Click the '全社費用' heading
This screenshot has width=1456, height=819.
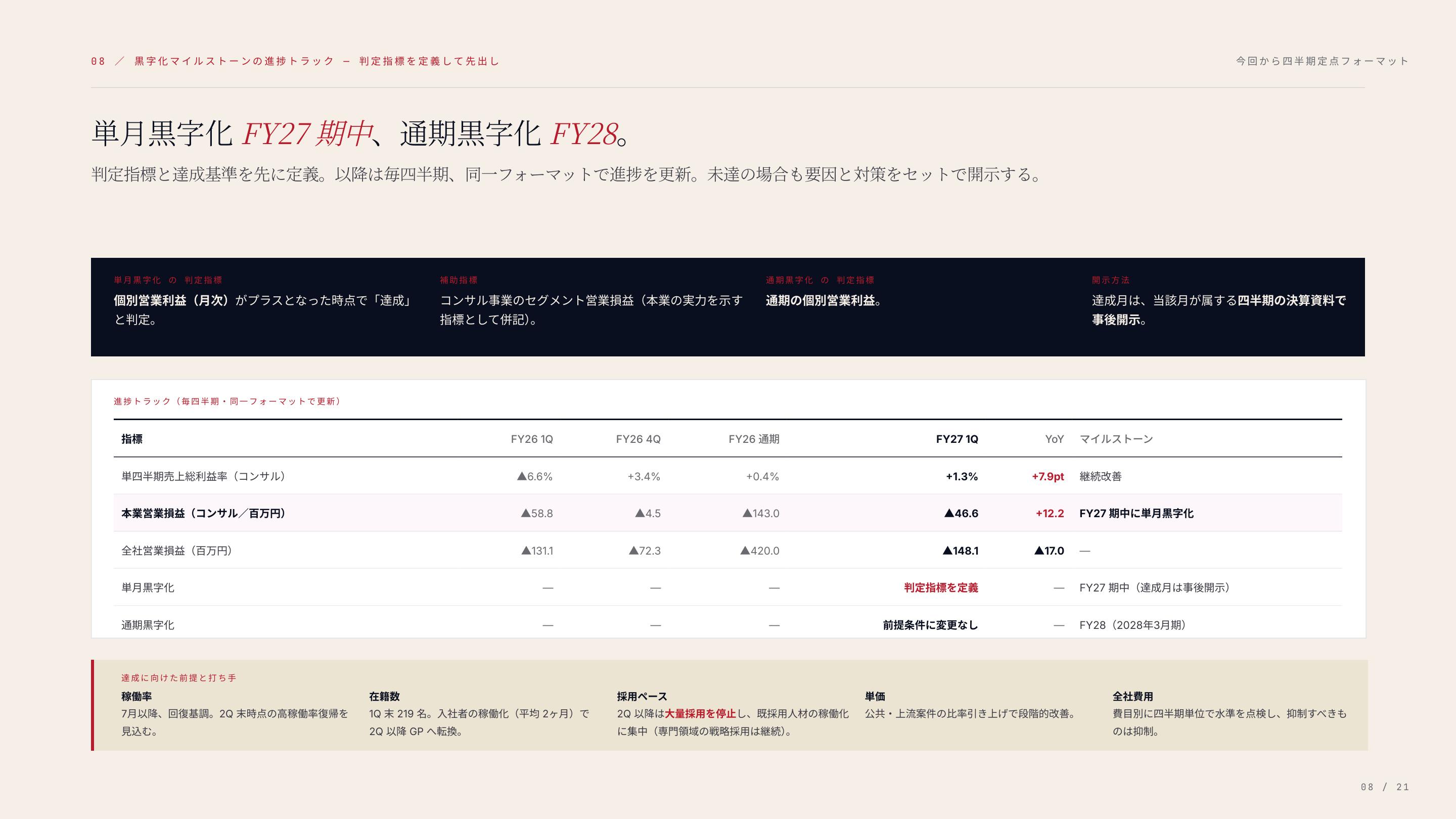click(1132, 696)
